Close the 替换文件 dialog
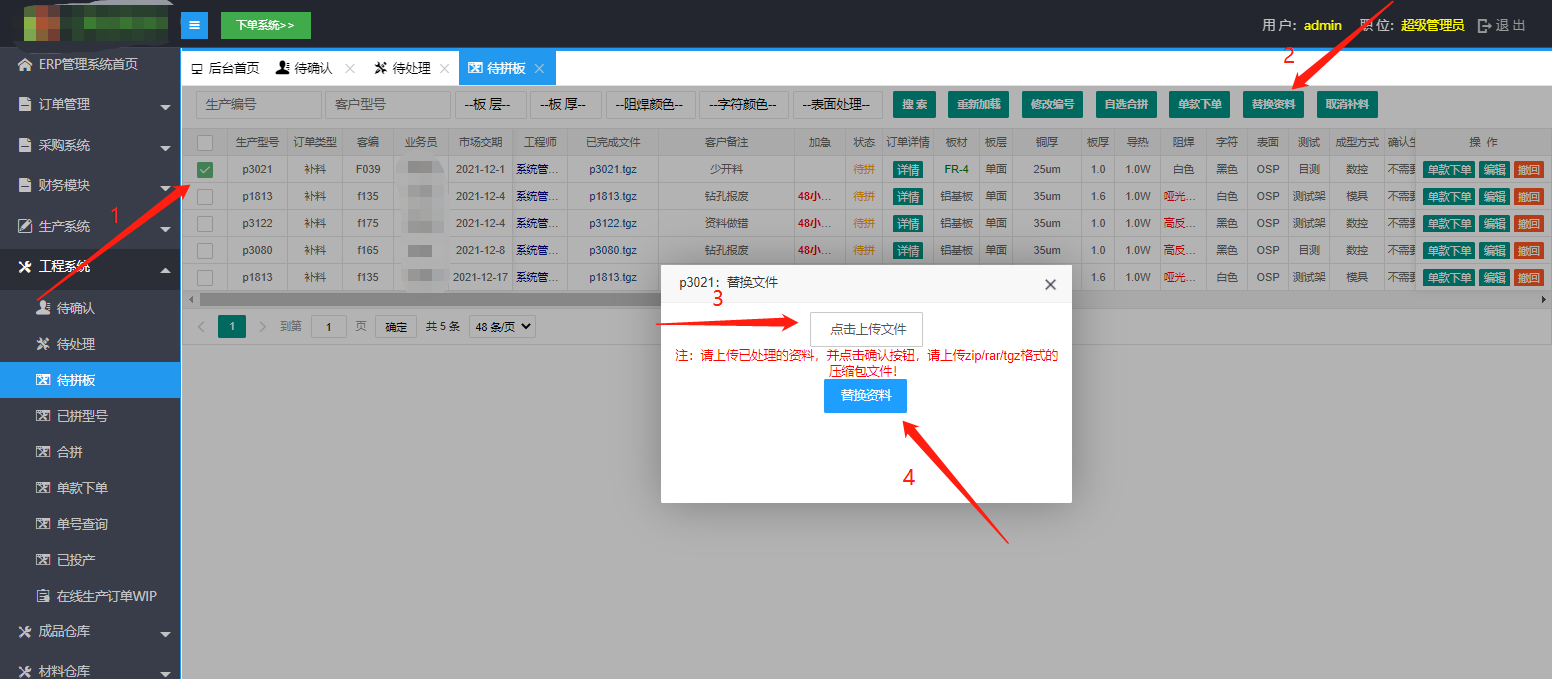The height and width of the screenshot is (679, 1552). (1050, 285)
